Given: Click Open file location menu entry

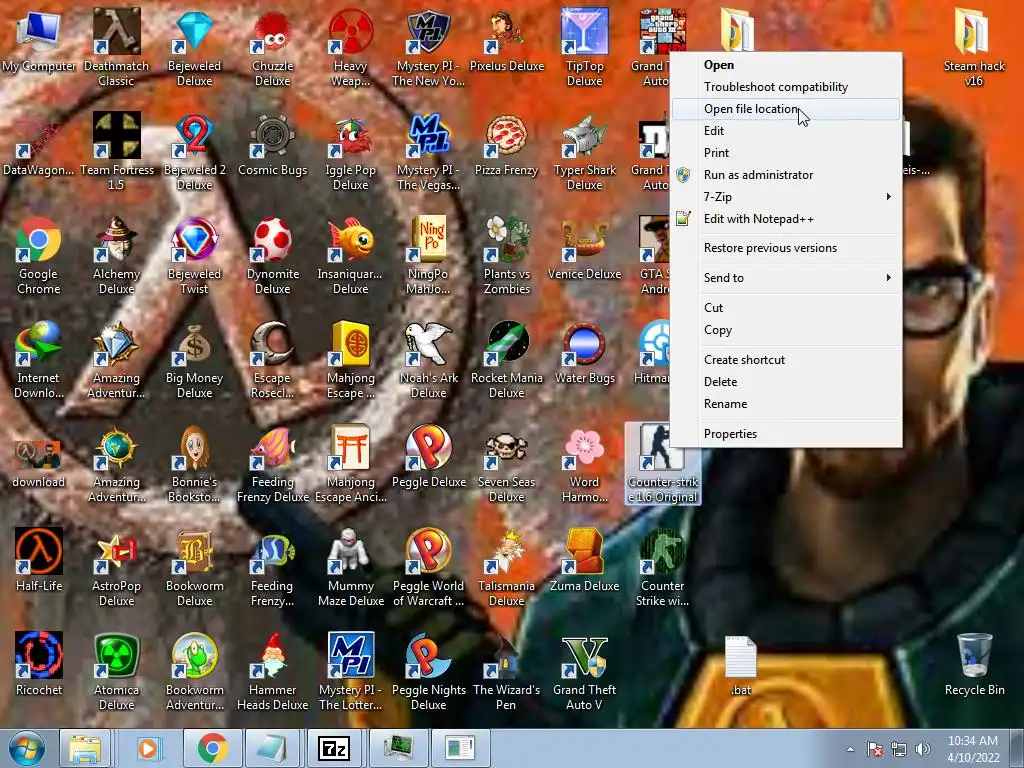Looking at the screenshot, I should click(786, 109).
